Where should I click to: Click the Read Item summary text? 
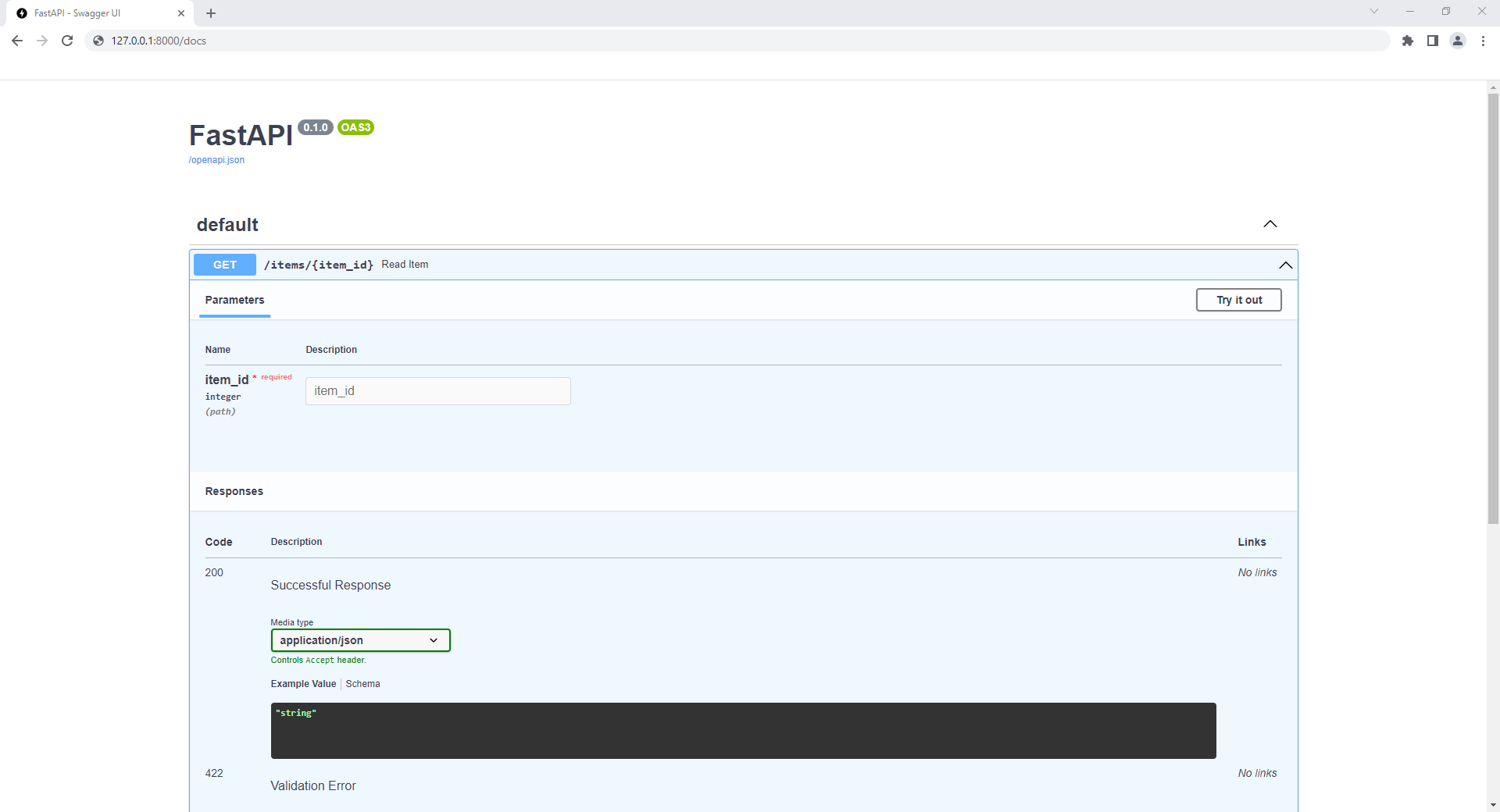[405, 265]
